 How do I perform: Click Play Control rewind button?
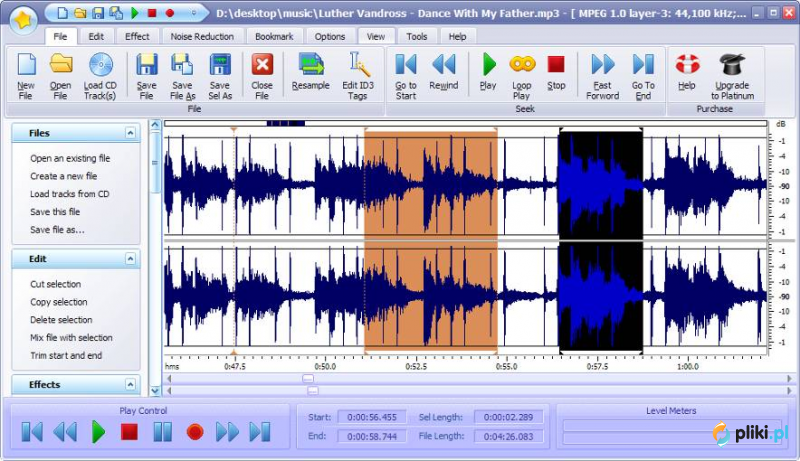[65, 432]
